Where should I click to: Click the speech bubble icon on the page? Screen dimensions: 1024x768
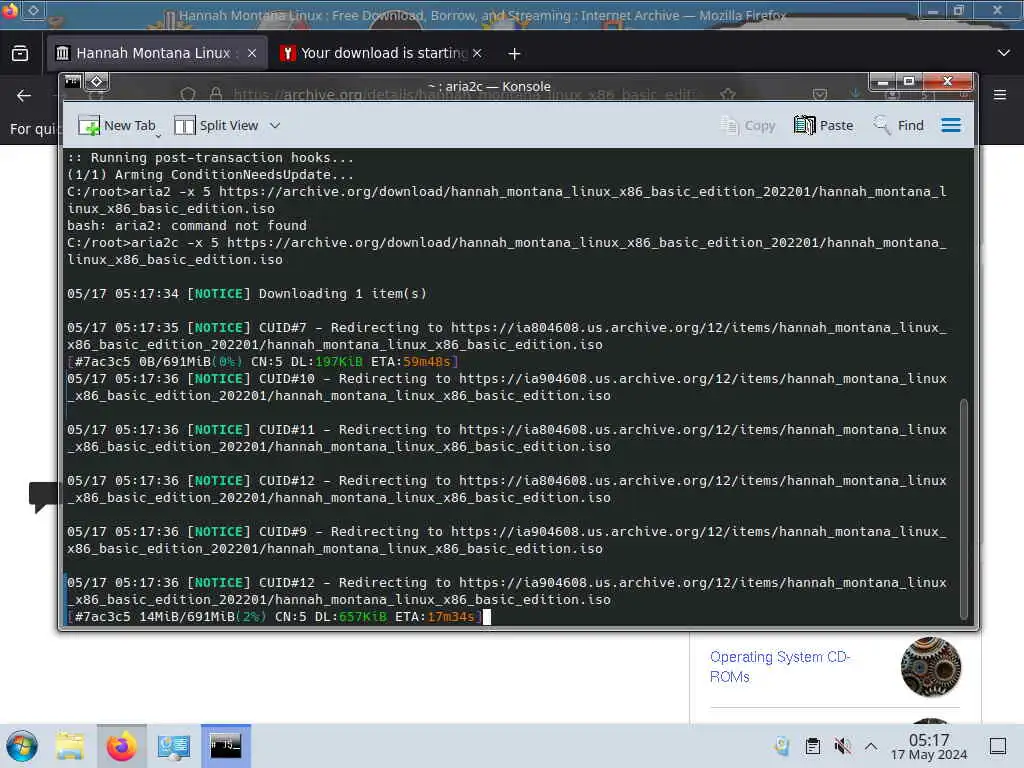43,496
